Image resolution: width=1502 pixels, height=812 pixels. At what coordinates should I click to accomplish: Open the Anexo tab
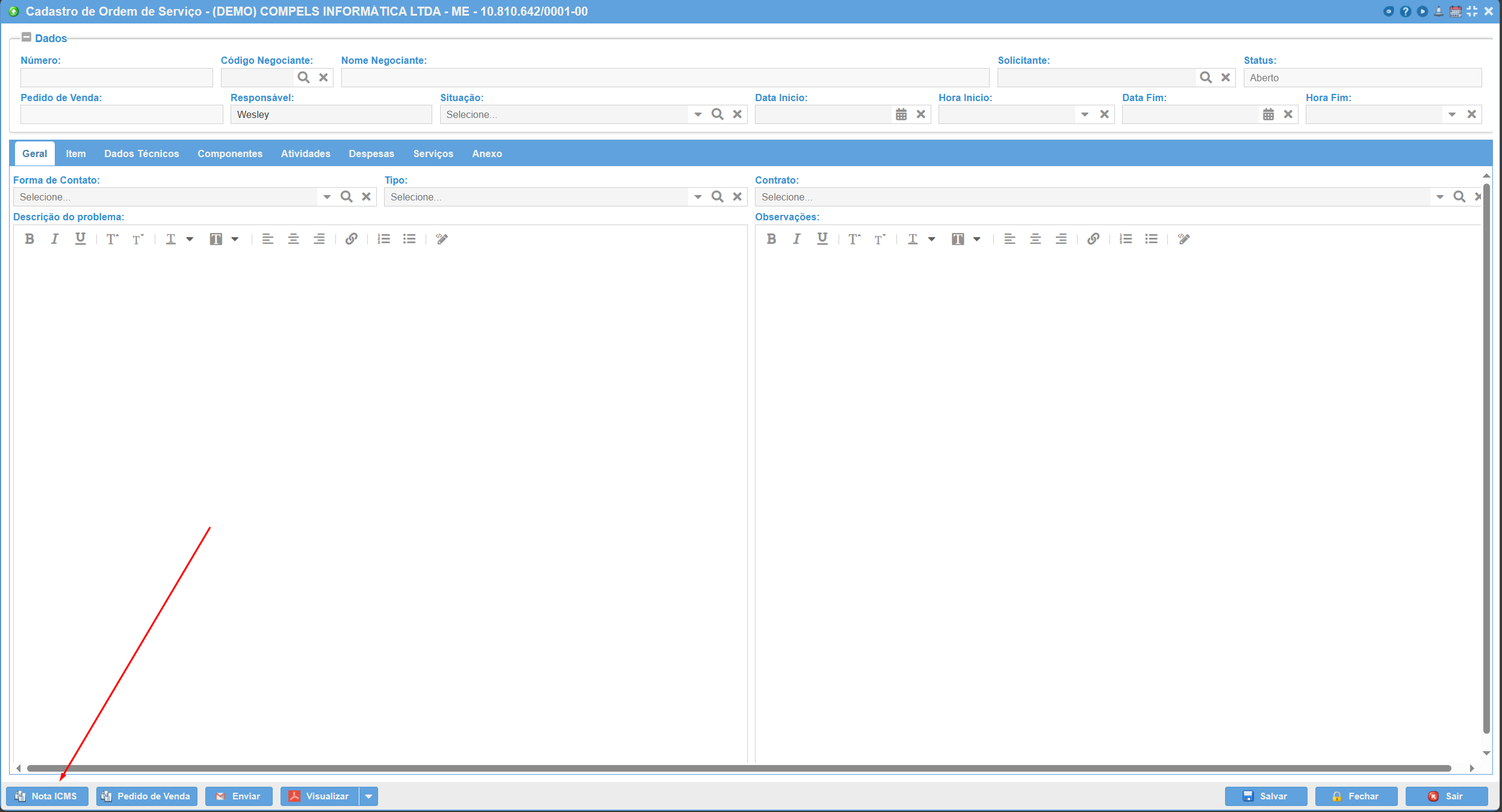[x=486, y=153]
